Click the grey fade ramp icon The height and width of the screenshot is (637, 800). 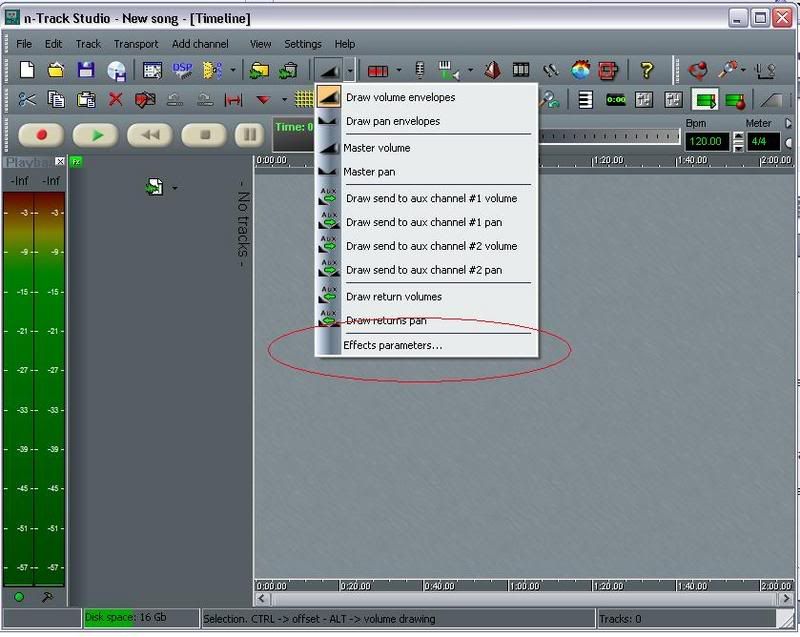pos(770,100)
